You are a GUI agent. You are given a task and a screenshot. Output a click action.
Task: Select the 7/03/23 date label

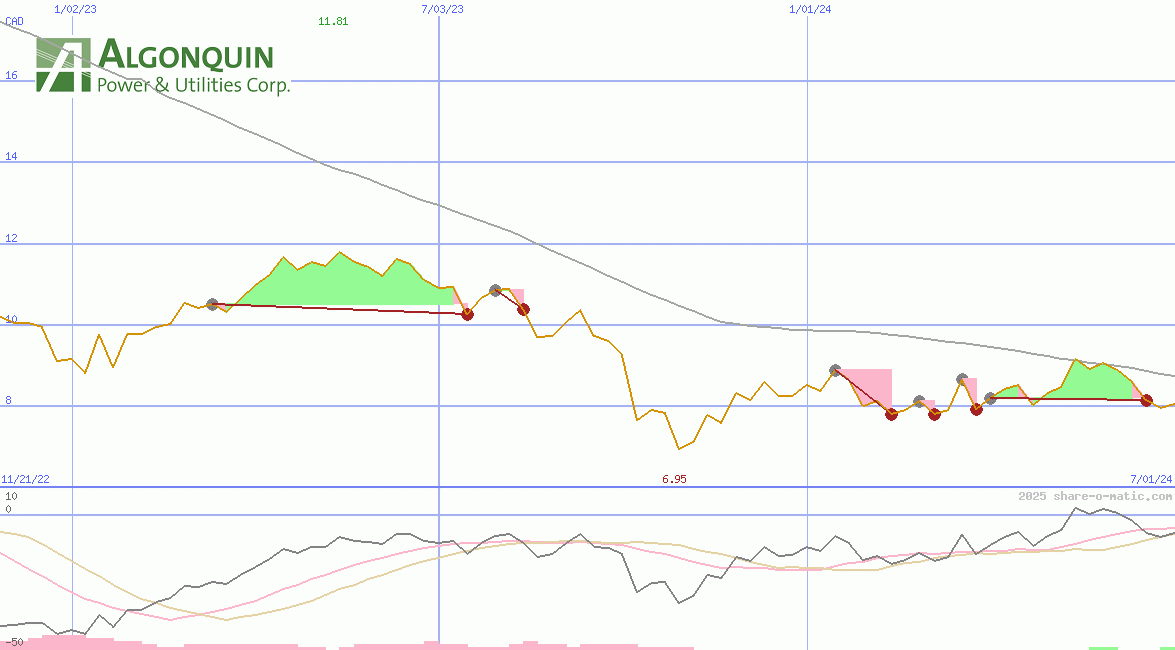pos(440,10)
